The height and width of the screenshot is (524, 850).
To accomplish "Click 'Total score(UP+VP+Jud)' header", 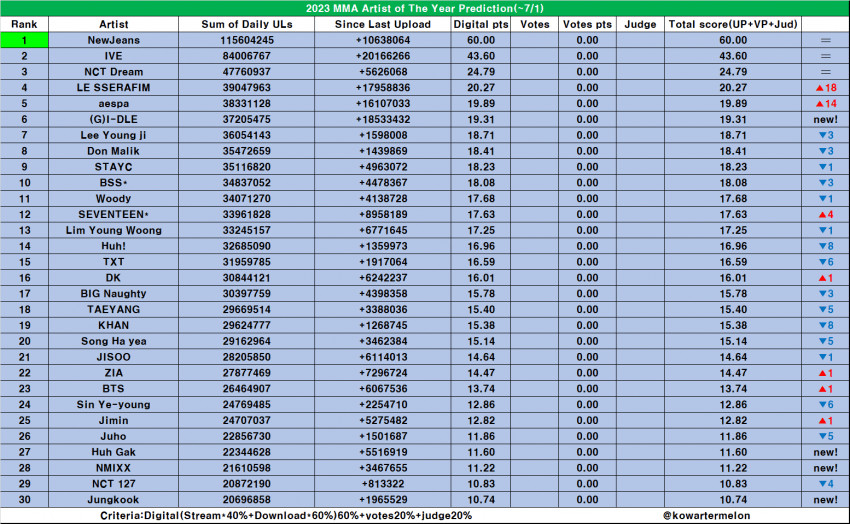I will click(x=733, y=24).
